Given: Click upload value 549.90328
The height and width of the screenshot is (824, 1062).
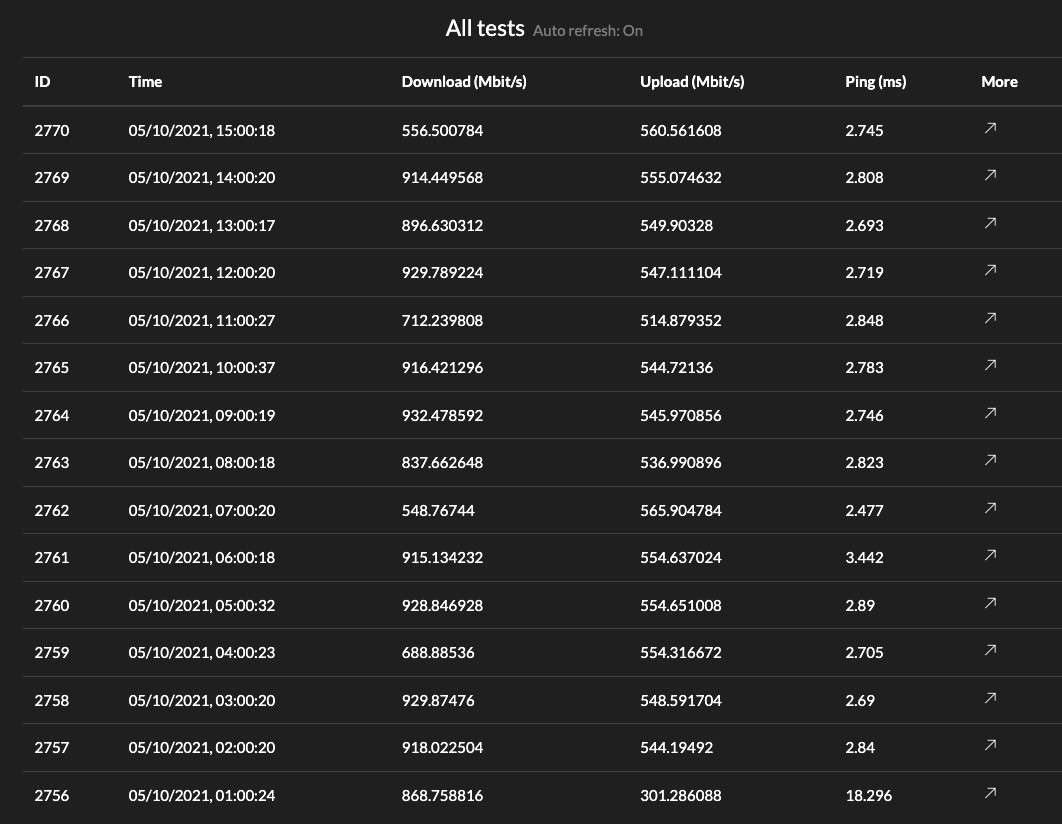Looking at the screenshot, I should click(677, 225).
